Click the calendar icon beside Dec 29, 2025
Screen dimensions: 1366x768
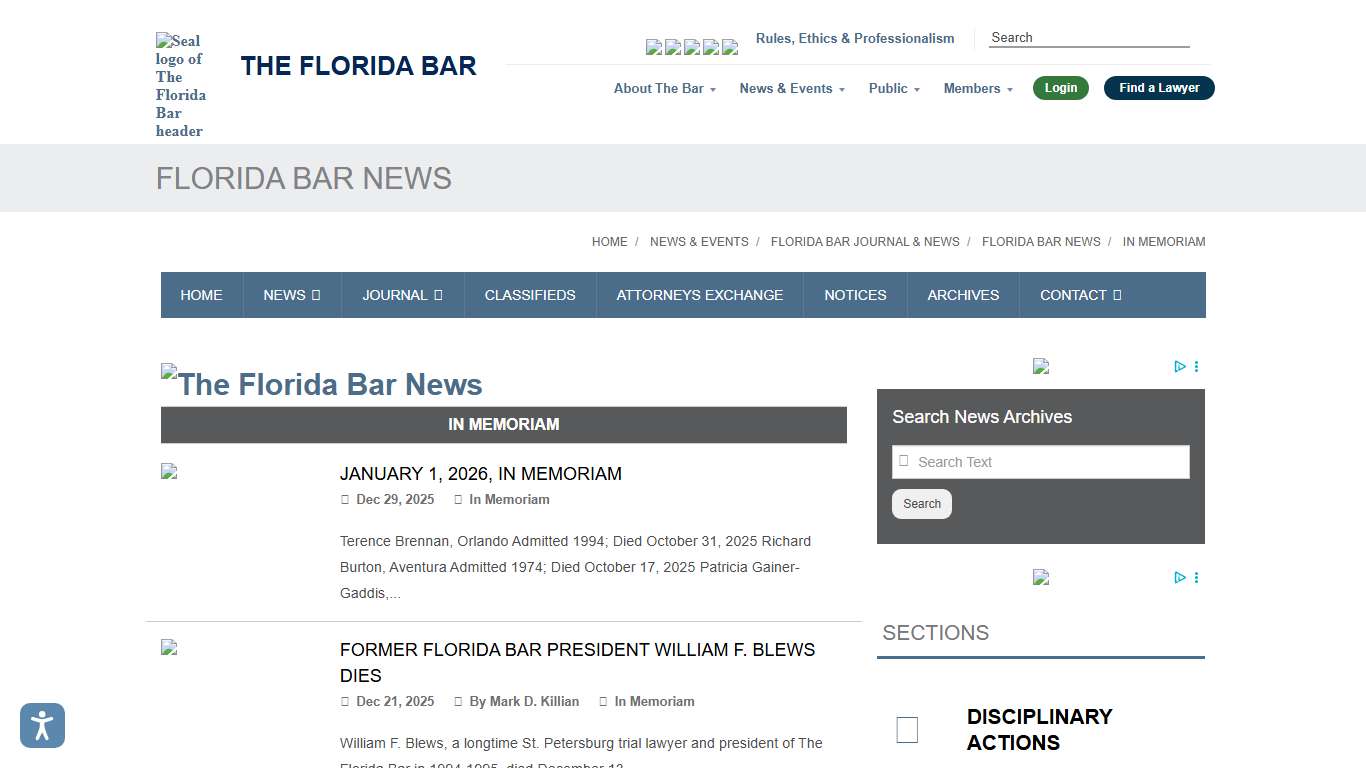click(345, 499)
